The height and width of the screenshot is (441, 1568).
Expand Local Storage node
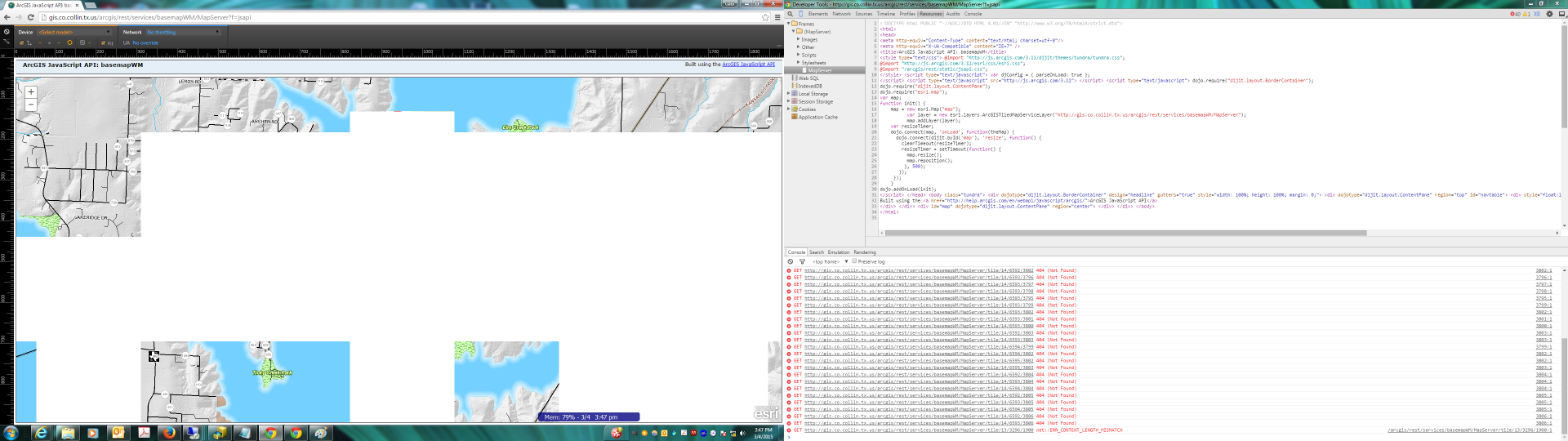(x=789, y=94)
